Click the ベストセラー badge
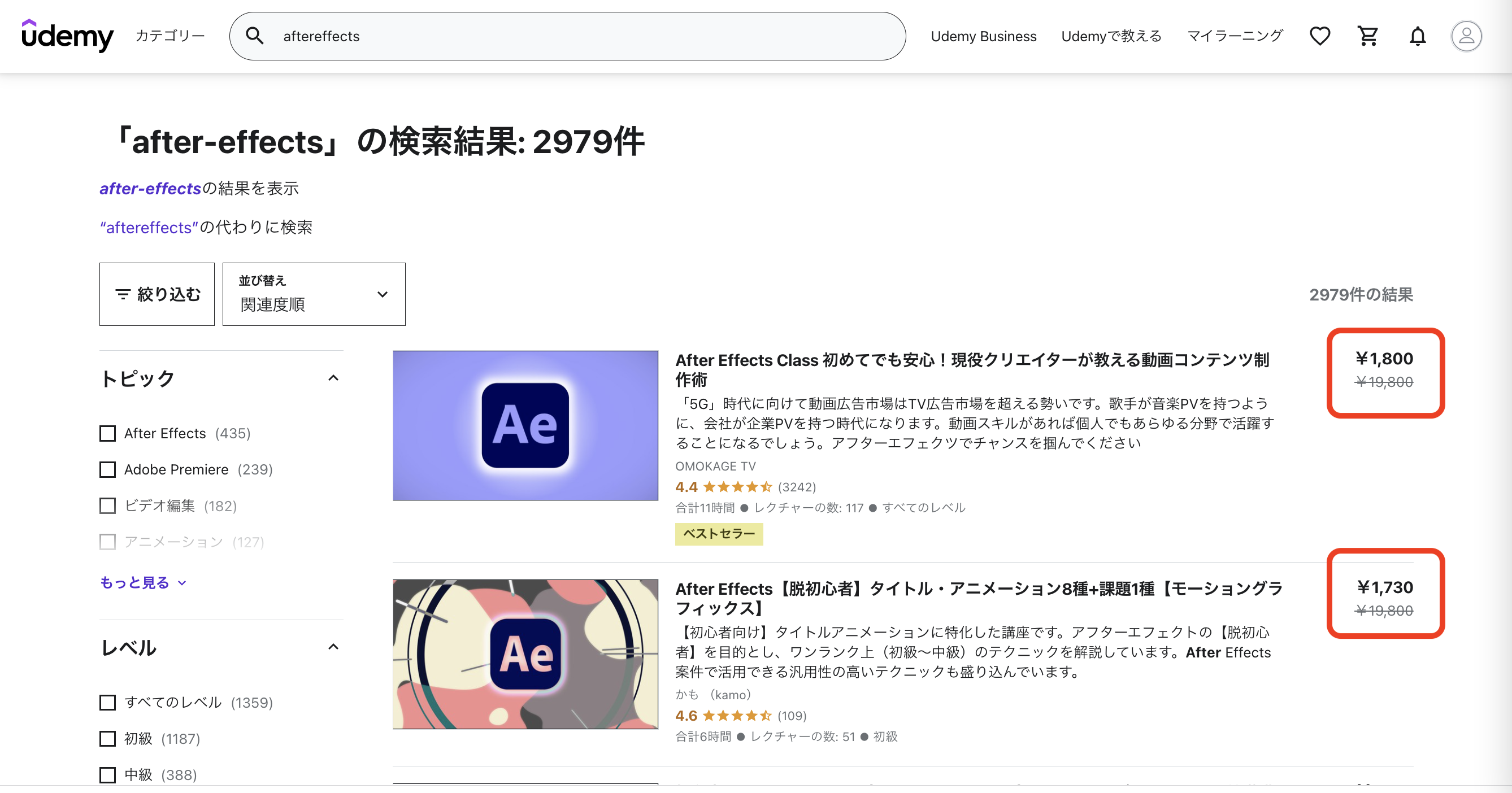Viewport: 1512px width, 793px height. pyautogui.click(x=719, y=534)
